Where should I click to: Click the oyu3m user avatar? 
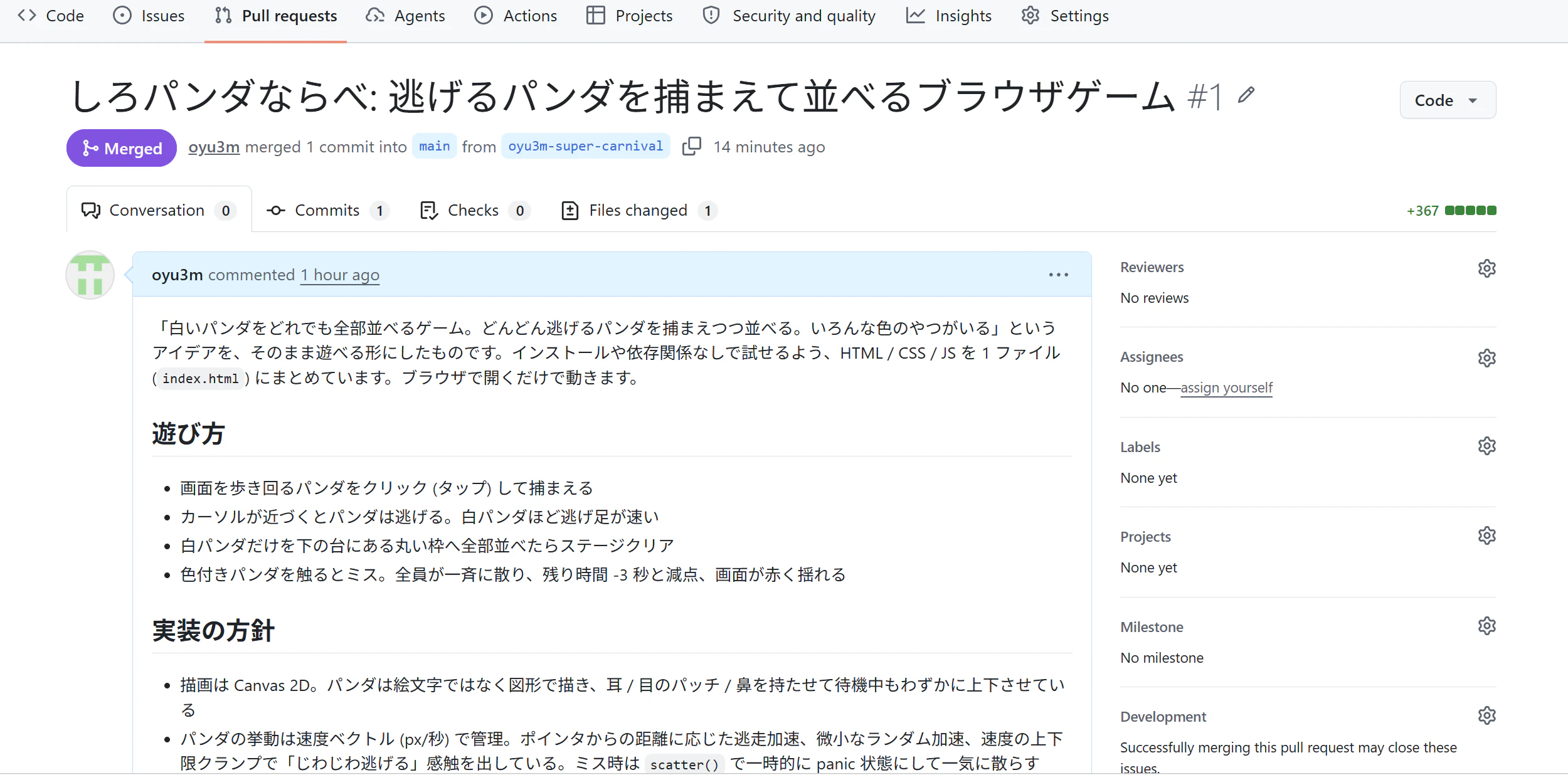click(x=90, y=275)
